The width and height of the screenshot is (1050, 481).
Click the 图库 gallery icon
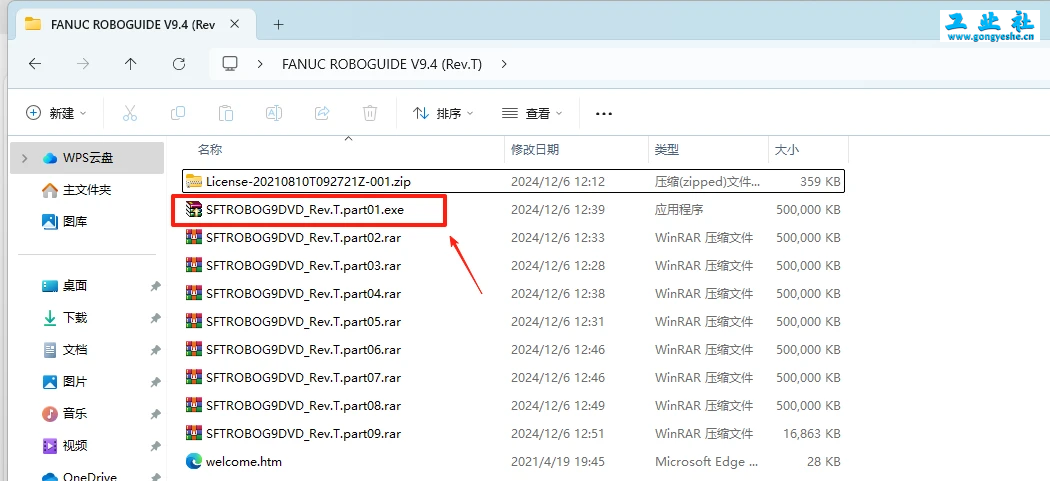click(50, 222)
